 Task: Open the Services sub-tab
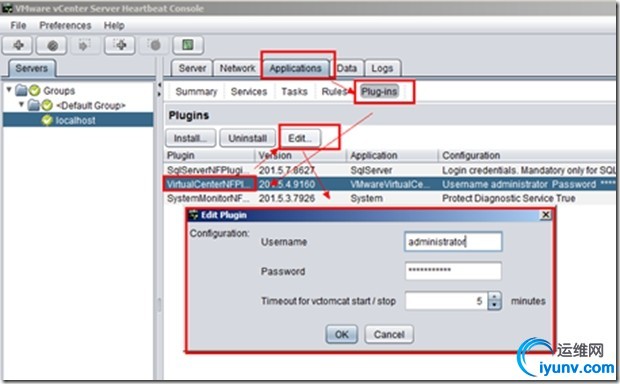tap(249, 92)
